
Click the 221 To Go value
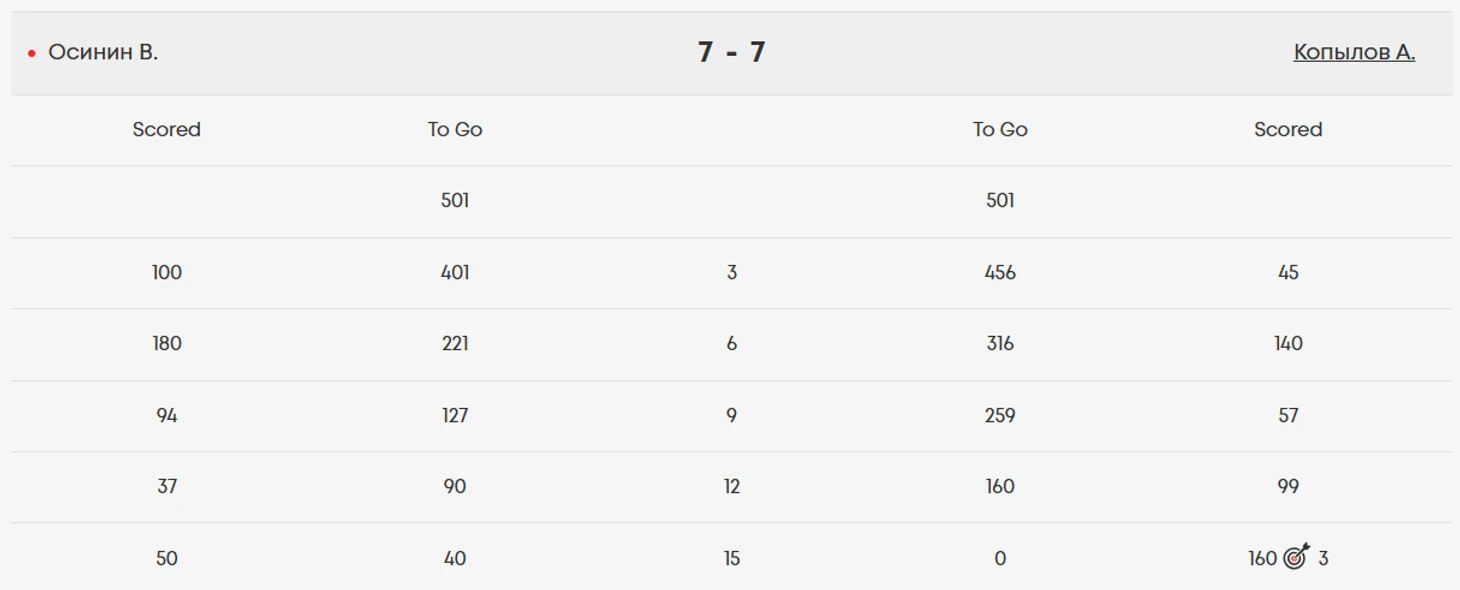(x=455, y=343)
